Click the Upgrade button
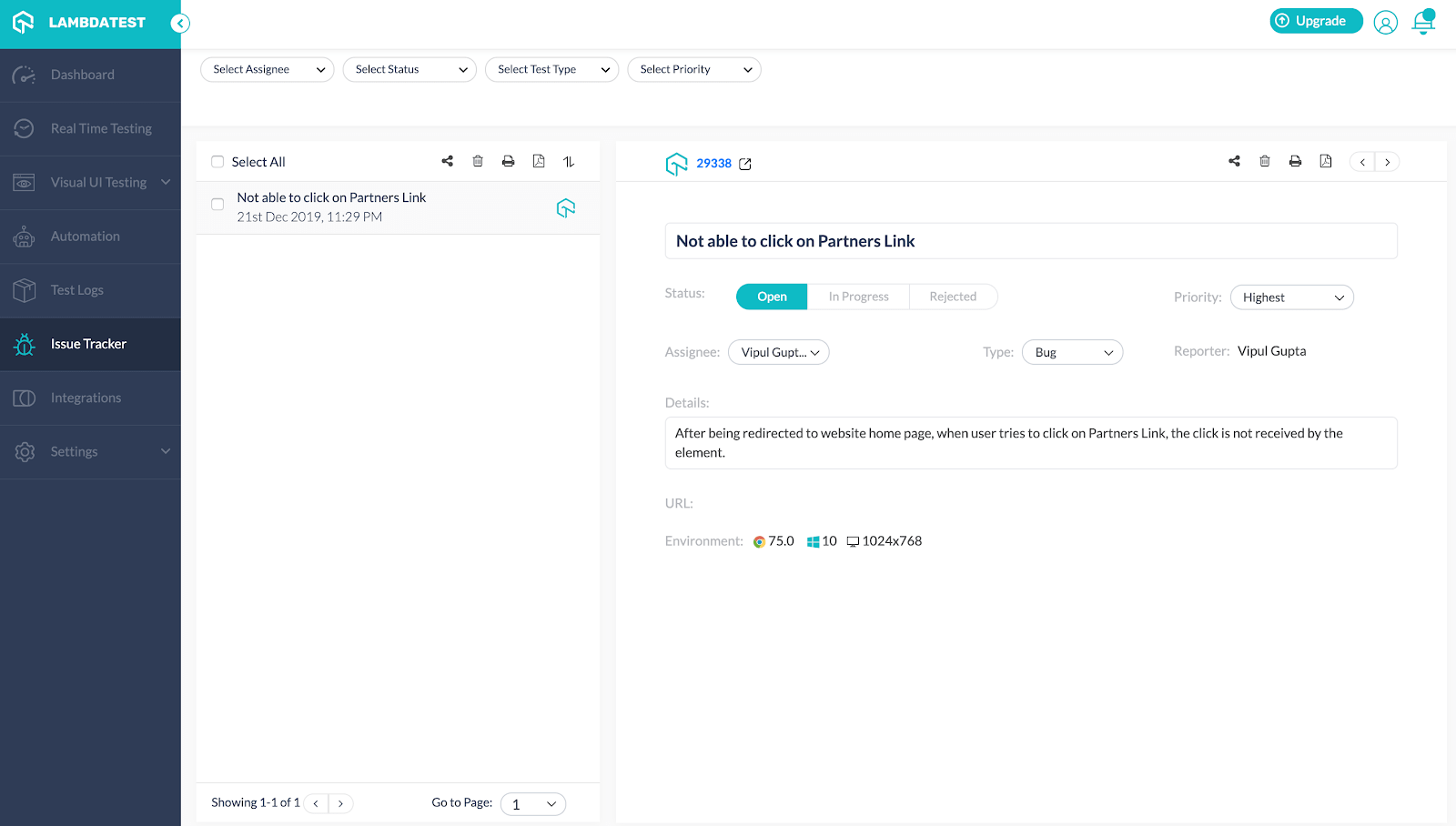Screen dimensions: 1456x826 (1315, 20)
